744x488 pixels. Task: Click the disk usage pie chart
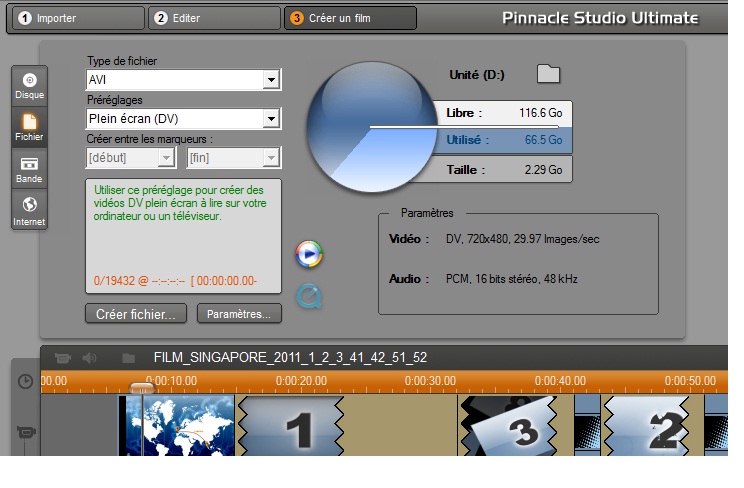pyautogui.click(x=372, y=127)
